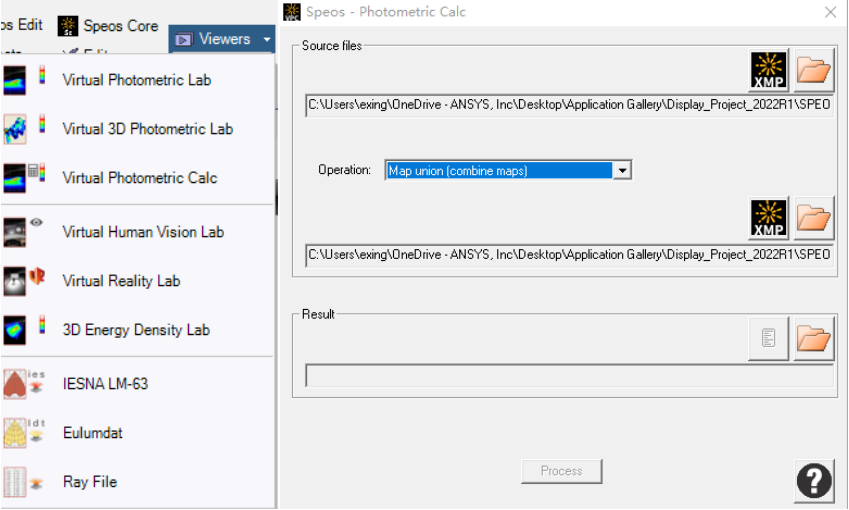The height and width of the screenshot is (510, 849).
Task: Click Eulumdat ldt icon
Action: pyautogui.click(x=15, y=433)
